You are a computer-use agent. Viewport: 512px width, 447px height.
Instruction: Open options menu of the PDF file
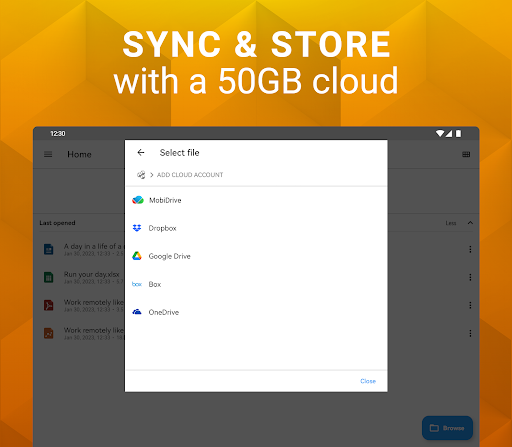tap(470, 305)
